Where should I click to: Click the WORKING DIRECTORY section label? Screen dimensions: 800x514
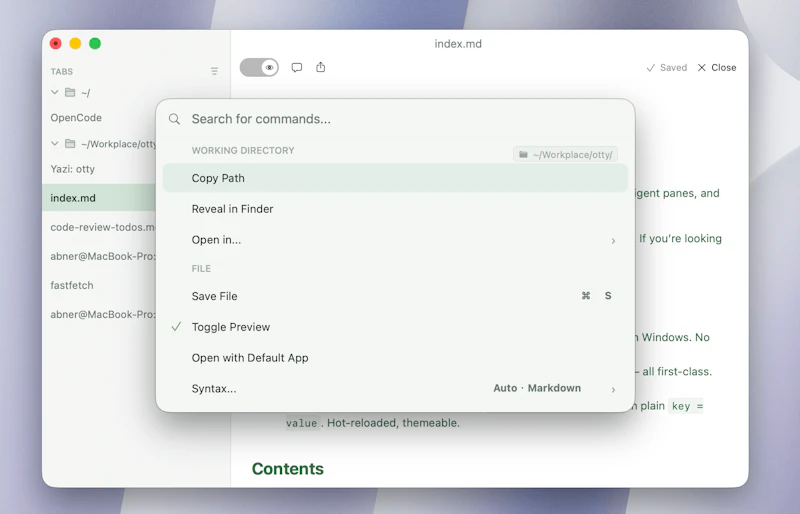click(243, 151)
